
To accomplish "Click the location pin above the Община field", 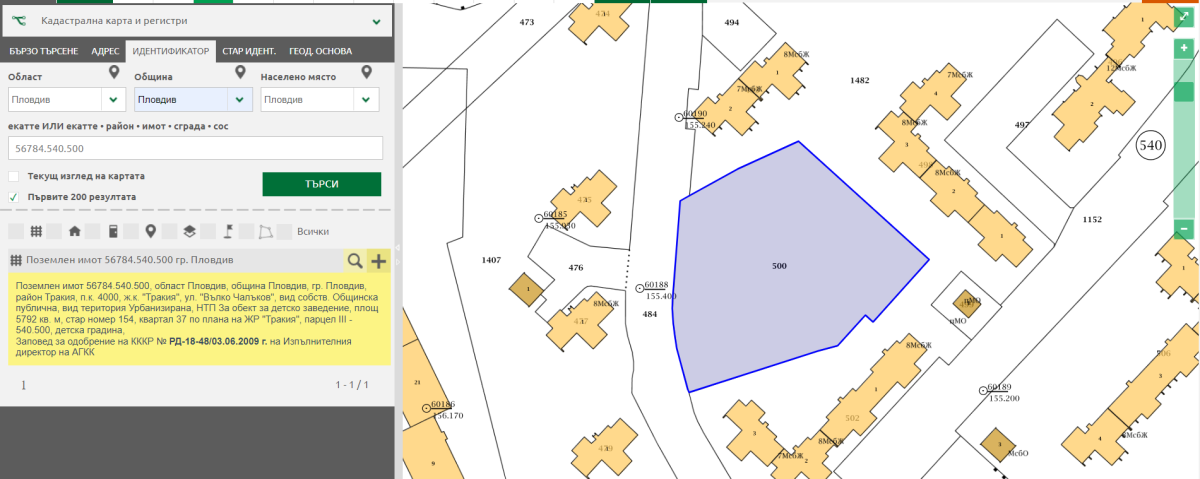I will pyautogui.click(x=240, y=73).
